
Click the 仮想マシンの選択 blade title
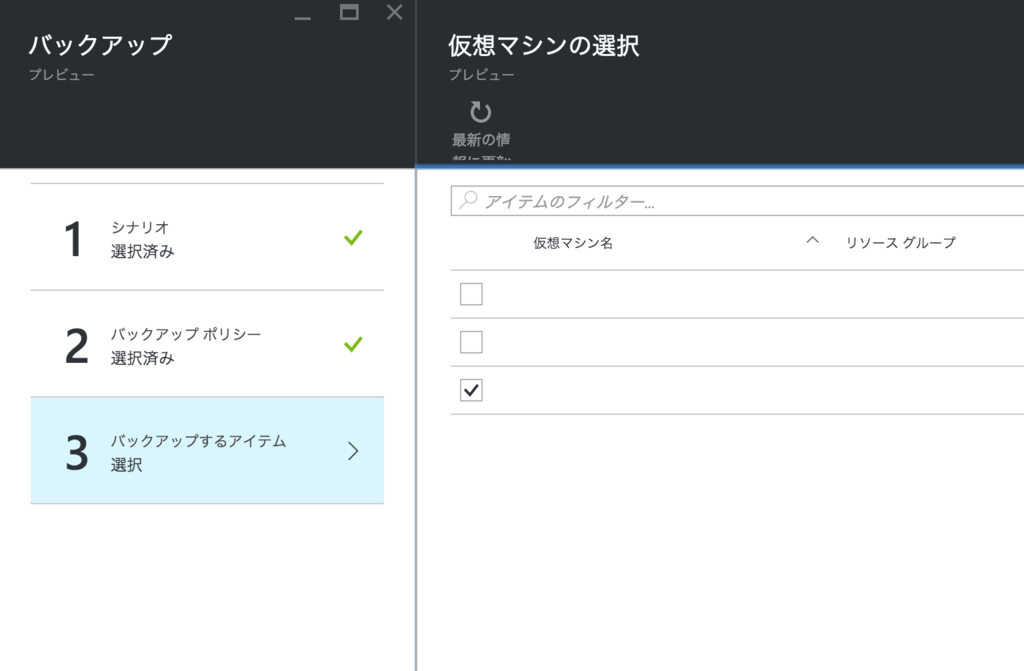coord(543,46)
